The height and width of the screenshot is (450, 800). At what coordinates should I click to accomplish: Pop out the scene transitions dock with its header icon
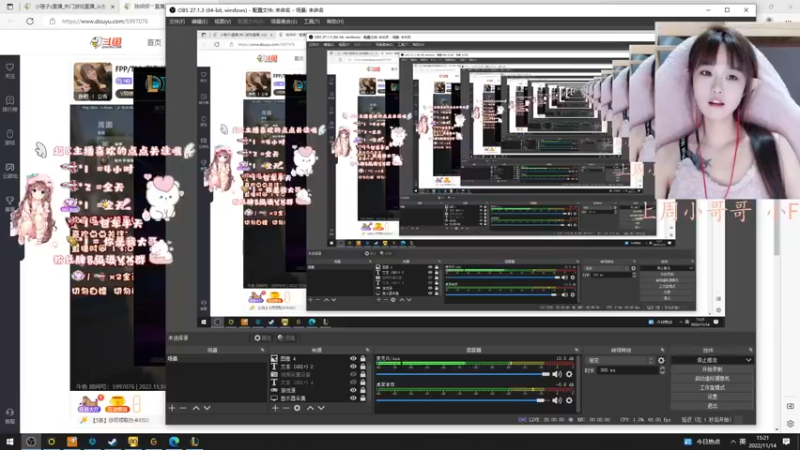662,350
